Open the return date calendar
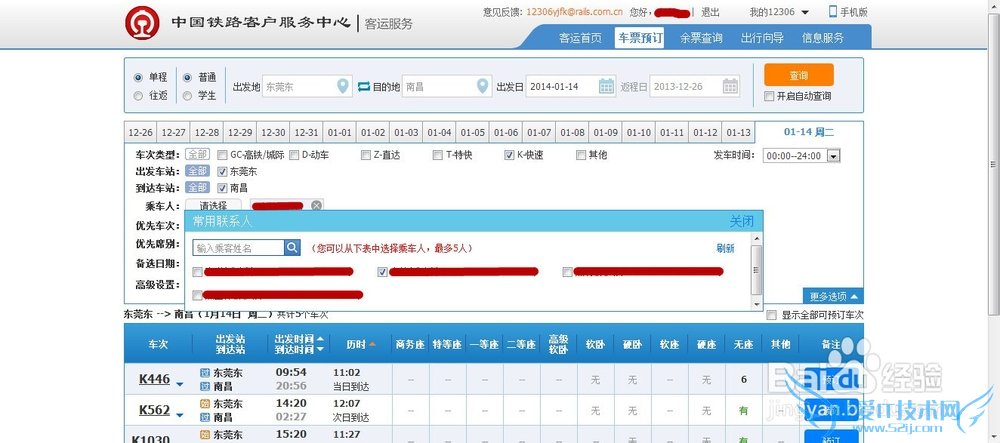The image size is (1000, 443). (x=730, y=86)
